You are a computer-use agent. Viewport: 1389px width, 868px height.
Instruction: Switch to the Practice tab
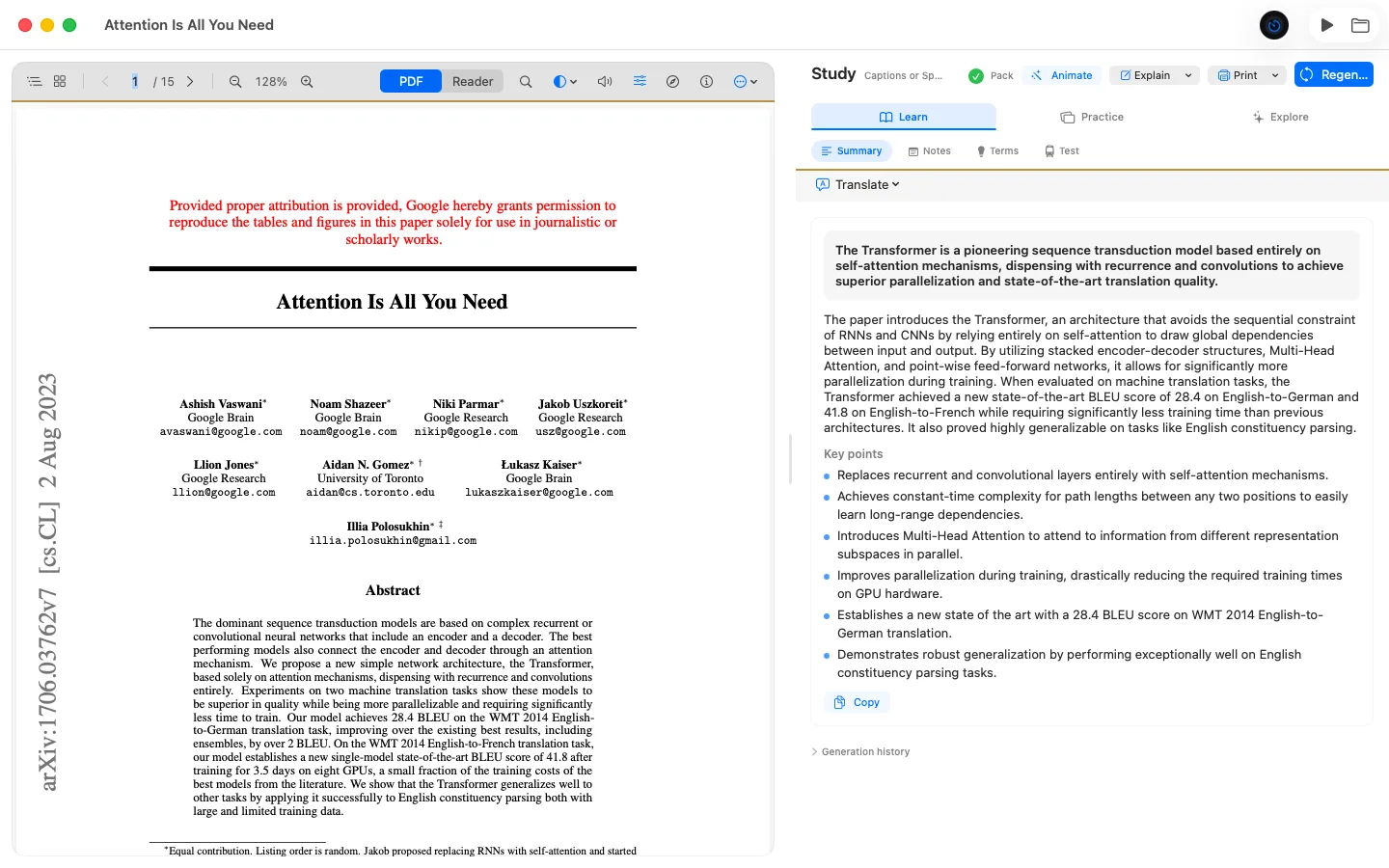(1092, 117)
